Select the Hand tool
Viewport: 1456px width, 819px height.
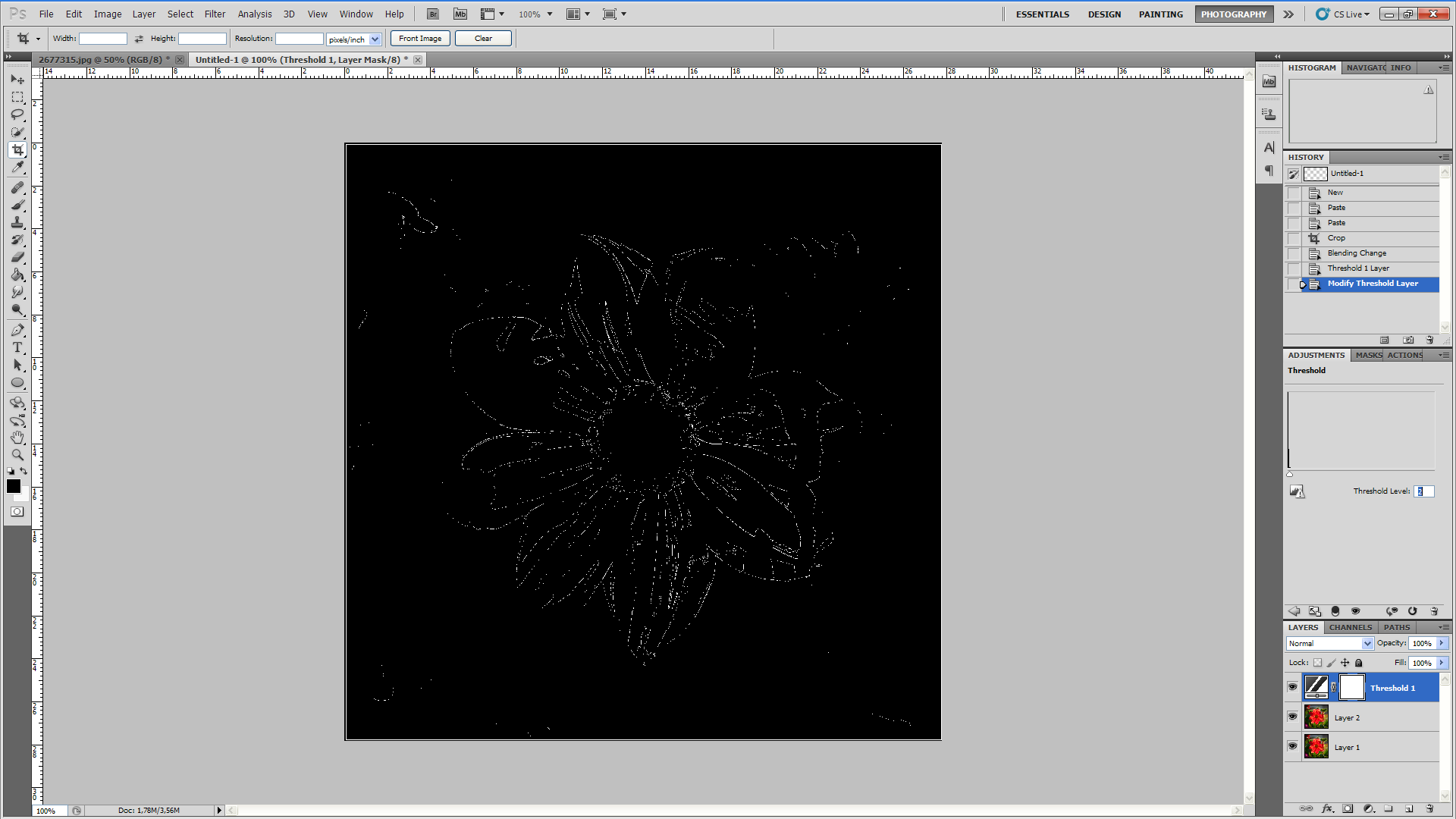click(17, 438)
